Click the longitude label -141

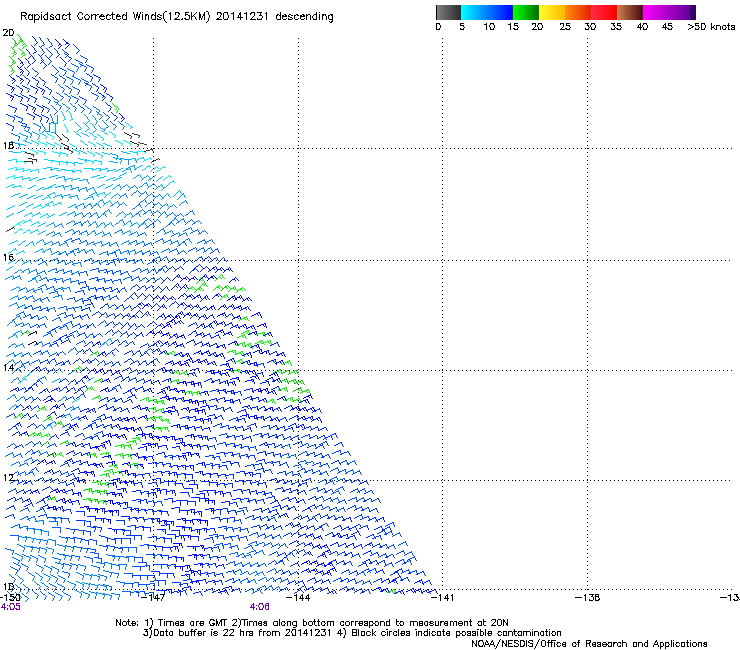(442, 598)
